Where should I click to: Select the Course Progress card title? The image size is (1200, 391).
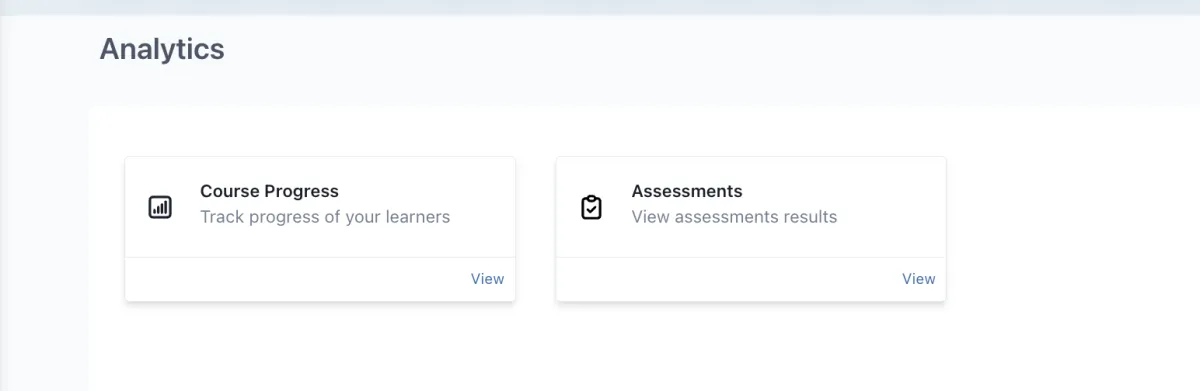click(x=269, y=191)
